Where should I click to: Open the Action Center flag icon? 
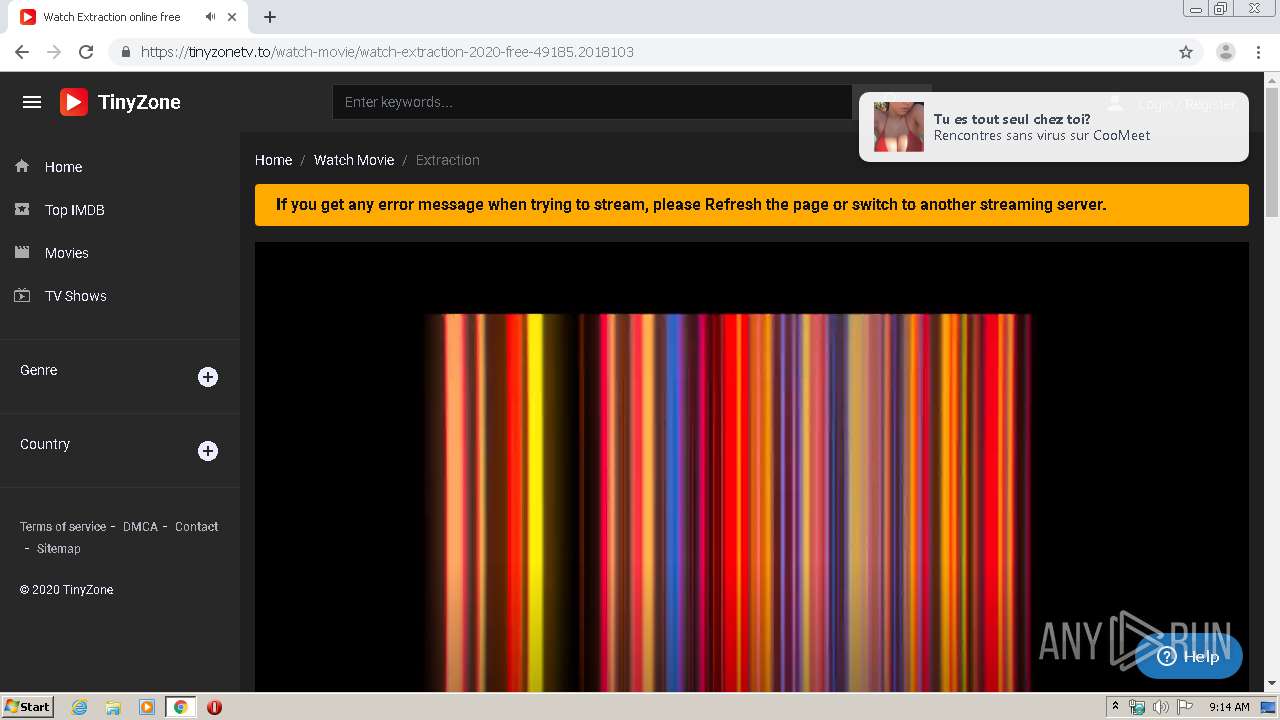point(1184,707)
